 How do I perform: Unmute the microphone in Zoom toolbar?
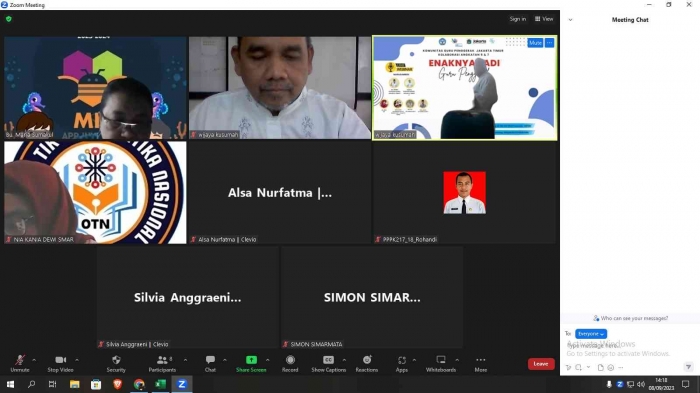pyautogui.click(x=20, y=363)
